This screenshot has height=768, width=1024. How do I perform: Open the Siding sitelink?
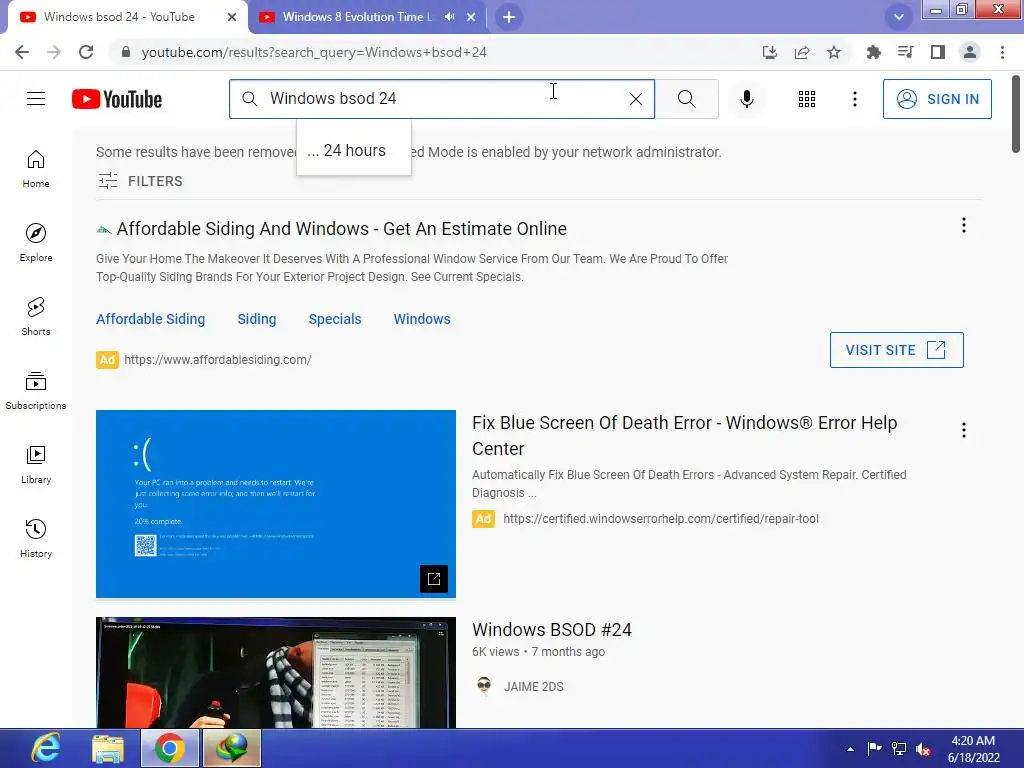(257, 319)
